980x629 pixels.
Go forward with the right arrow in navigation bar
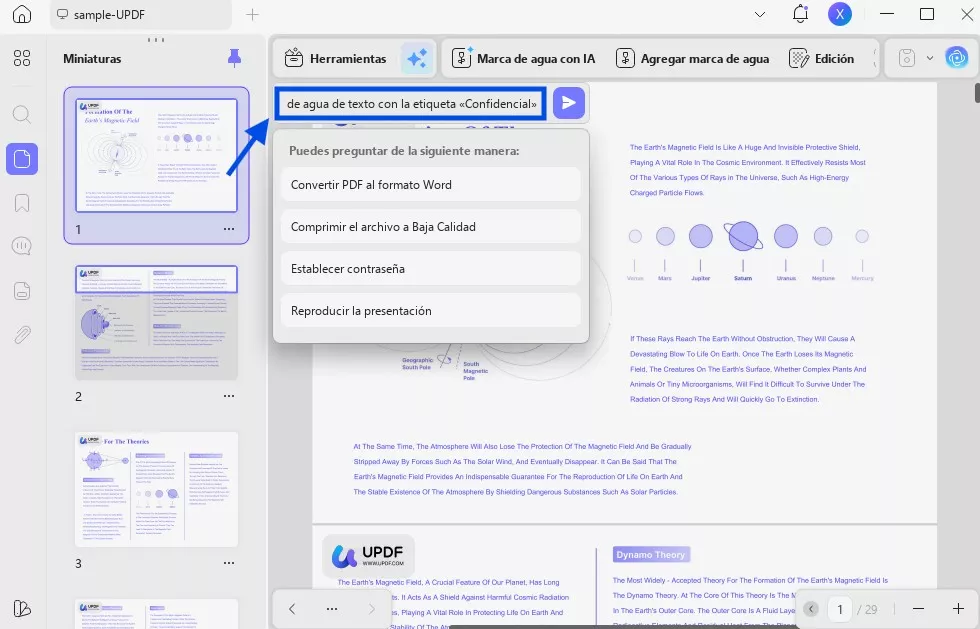[372, 608]
